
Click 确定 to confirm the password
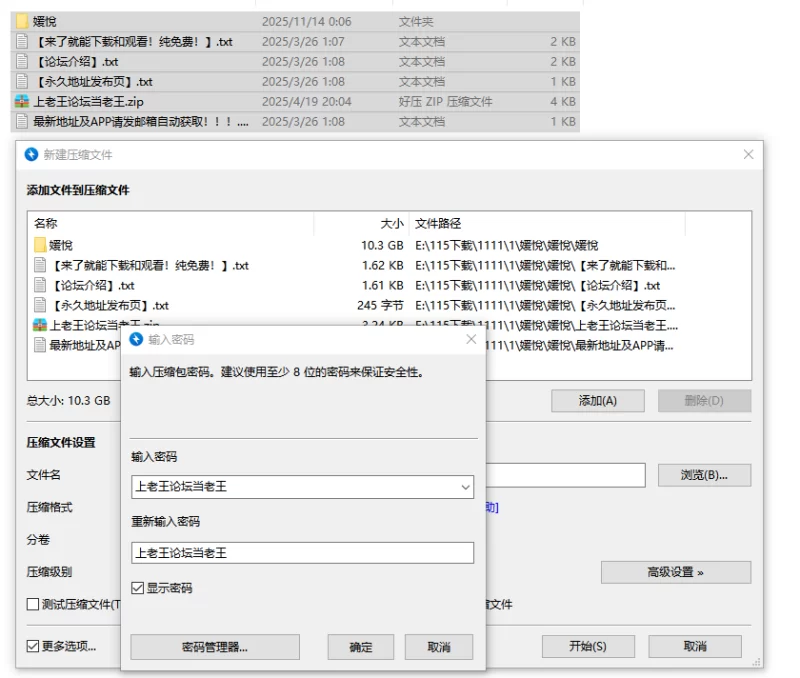(361, 647)
